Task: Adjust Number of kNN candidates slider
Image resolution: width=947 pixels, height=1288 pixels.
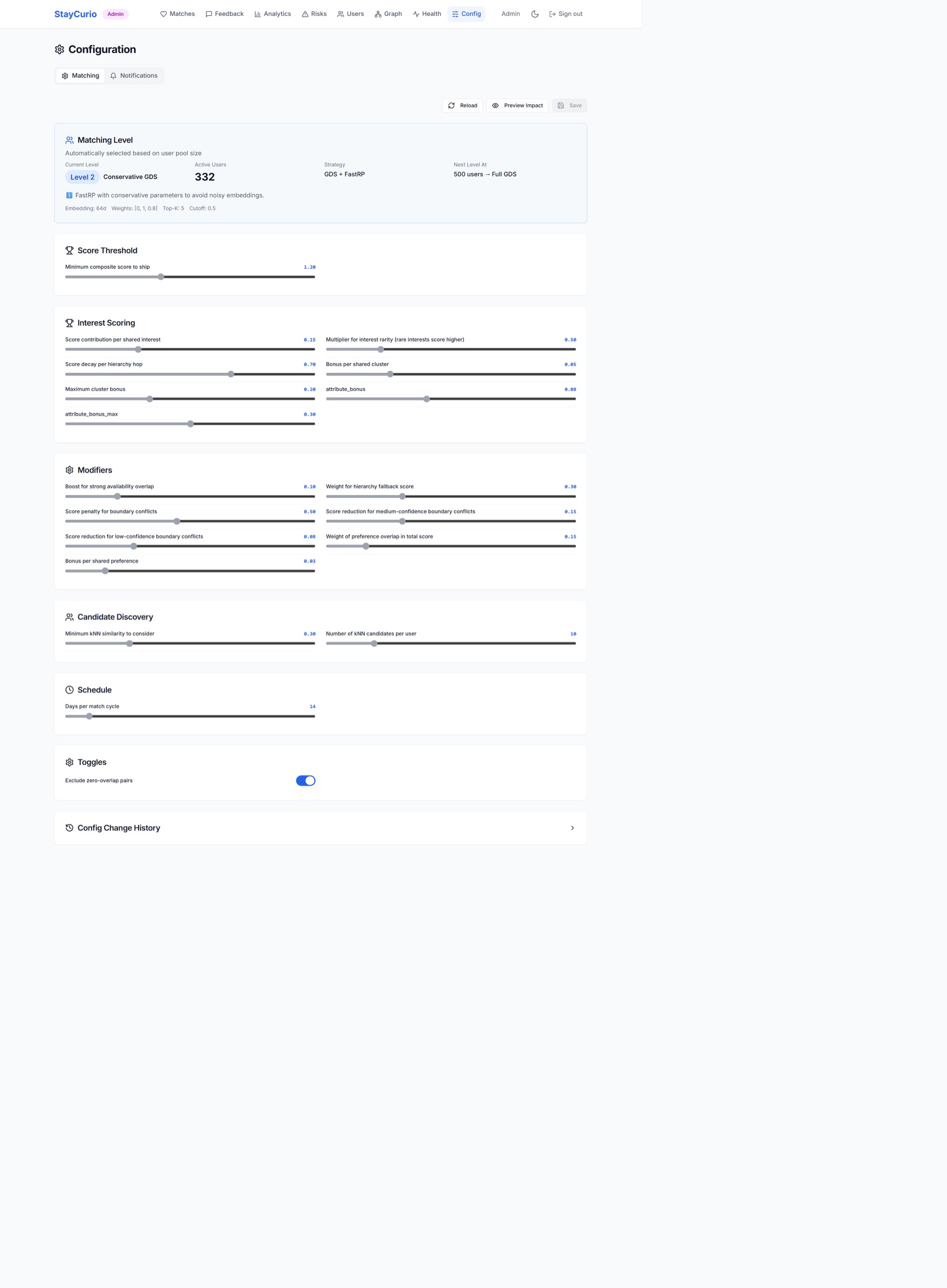Action: pyautogui.click(x=451, y=643)
